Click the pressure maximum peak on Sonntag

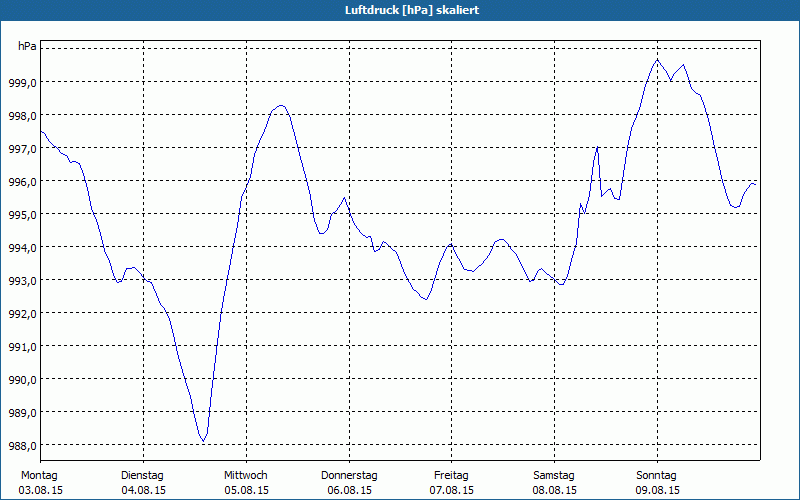[657, 60]
